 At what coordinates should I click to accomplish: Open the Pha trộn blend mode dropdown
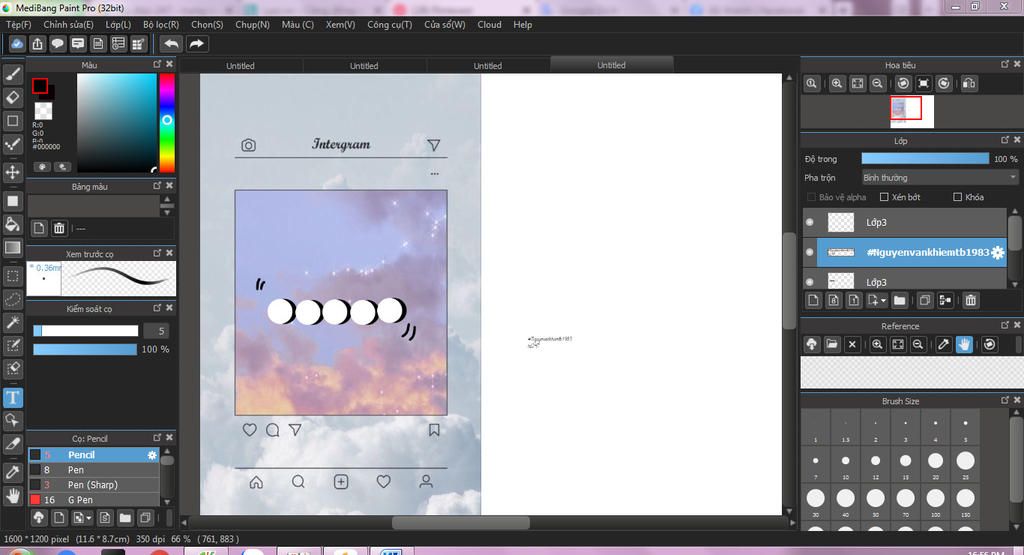939,178
